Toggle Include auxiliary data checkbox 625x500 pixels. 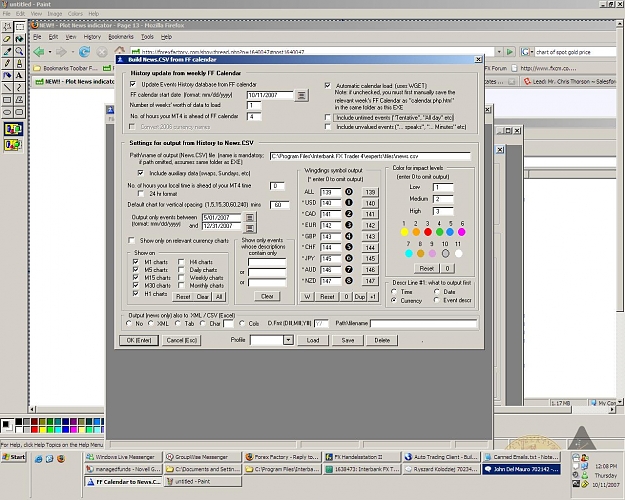coord(141,173)
